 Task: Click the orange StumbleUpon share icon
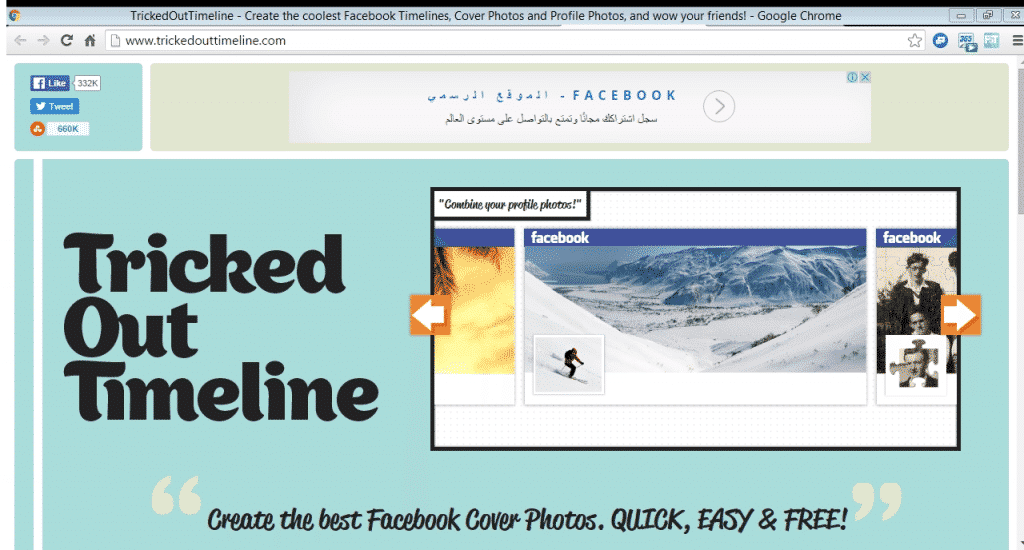pyautogui.click(x=37, y=129)
